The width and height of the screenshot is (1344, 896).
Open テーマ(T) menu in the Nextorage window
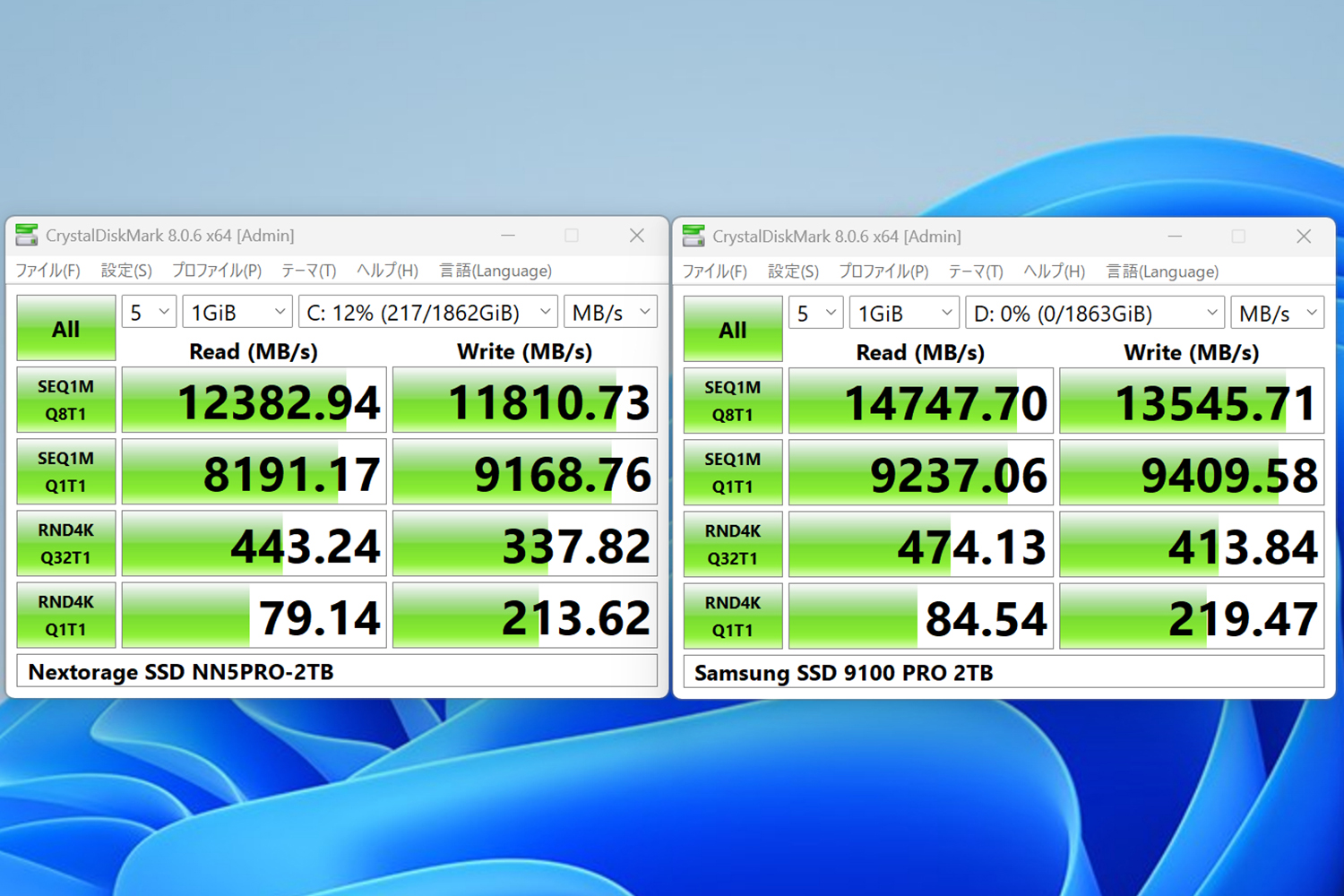click(x=309, y=271)
